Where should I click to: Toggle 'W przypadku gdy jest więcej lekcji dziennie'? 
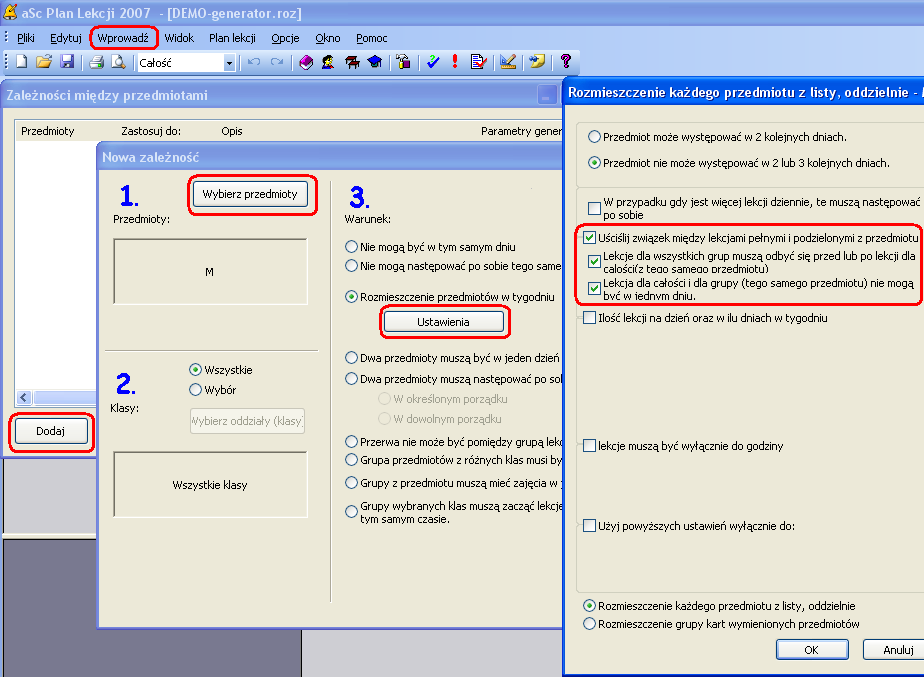click(x=594, y=209)
